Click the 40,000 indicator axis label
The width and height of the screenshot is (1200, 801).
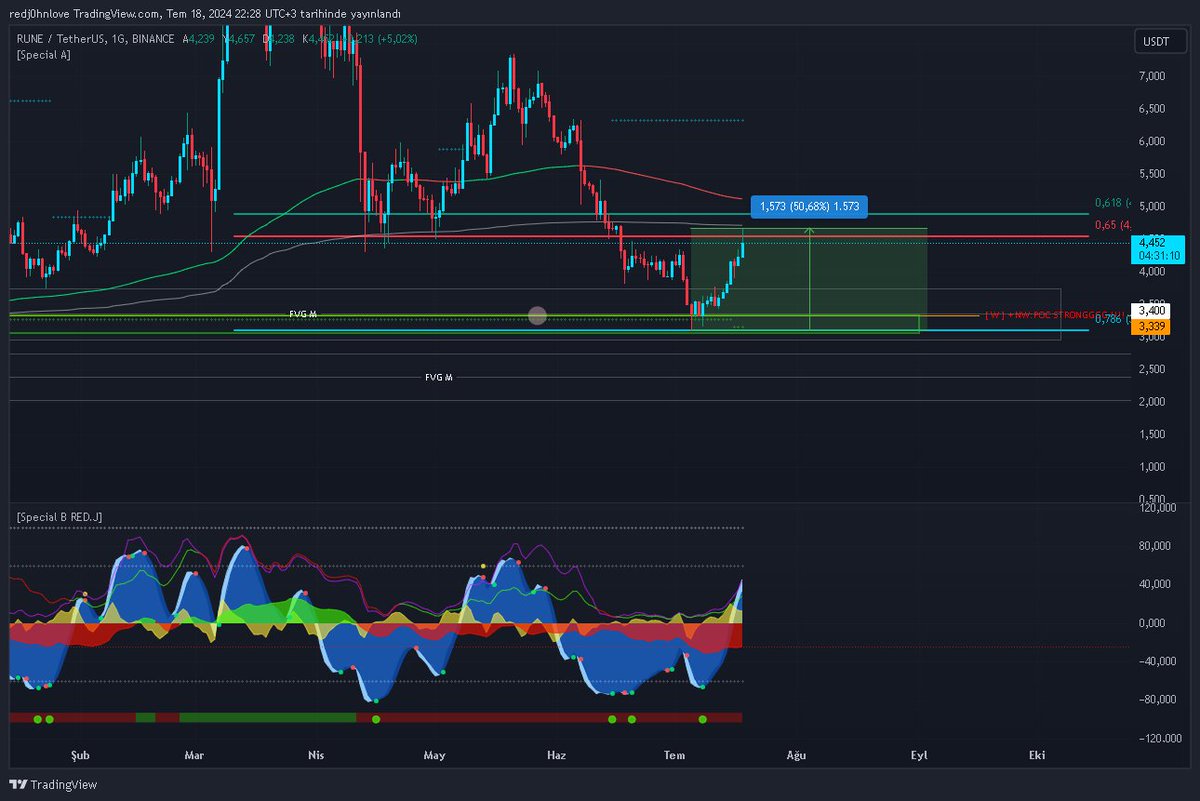point(1155,584)
